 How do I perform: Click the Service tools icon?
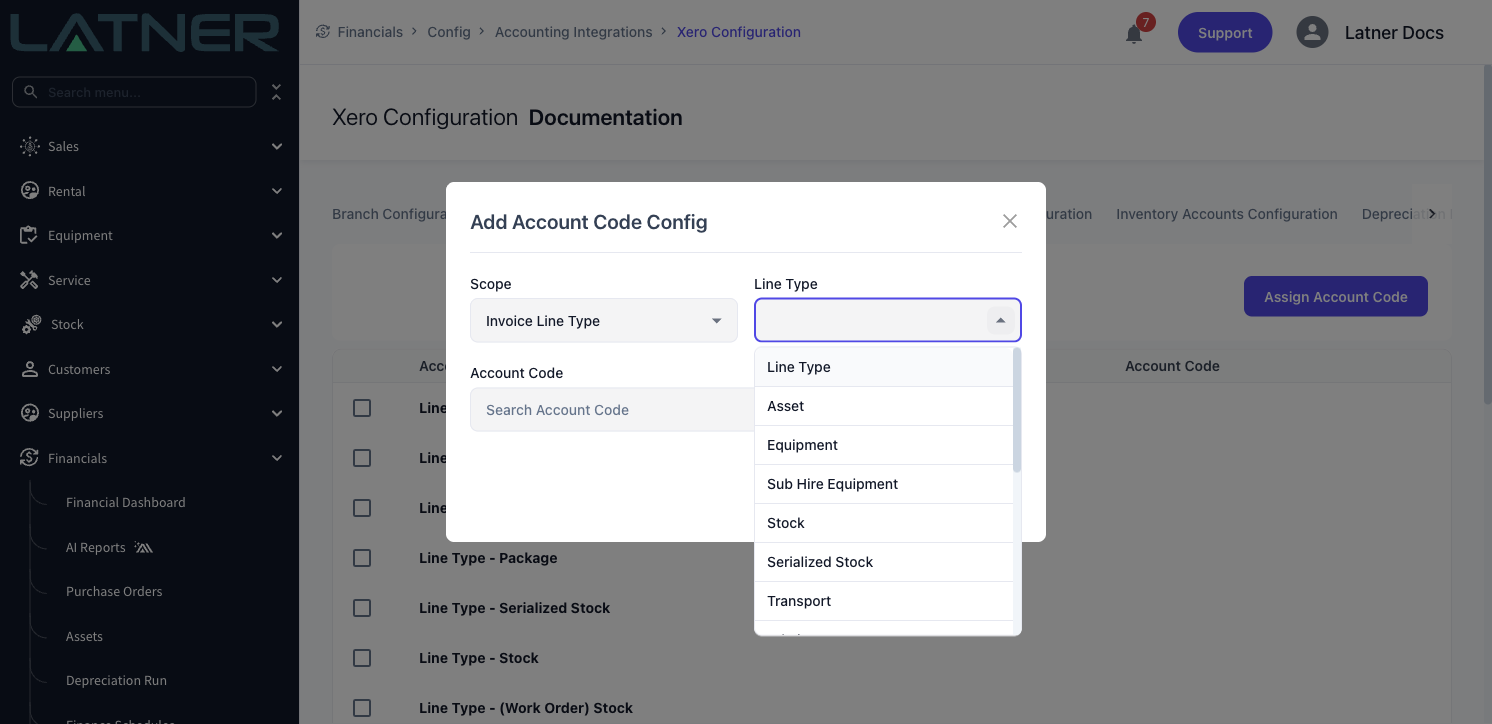[30, 280]
